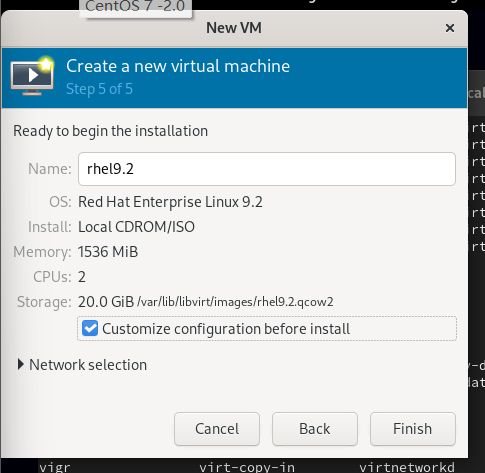Click the New VM title bar

pos(234,28)
